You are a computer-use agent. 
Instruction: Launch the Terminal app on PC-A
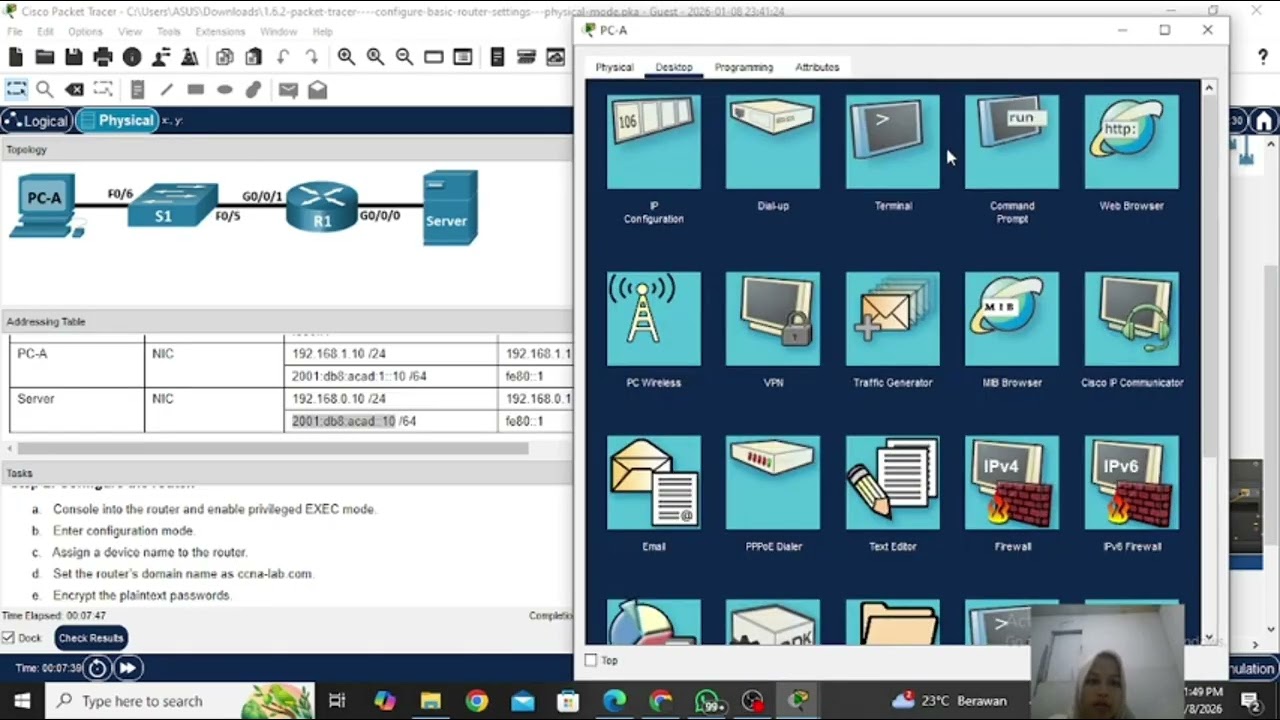point(892,142)
